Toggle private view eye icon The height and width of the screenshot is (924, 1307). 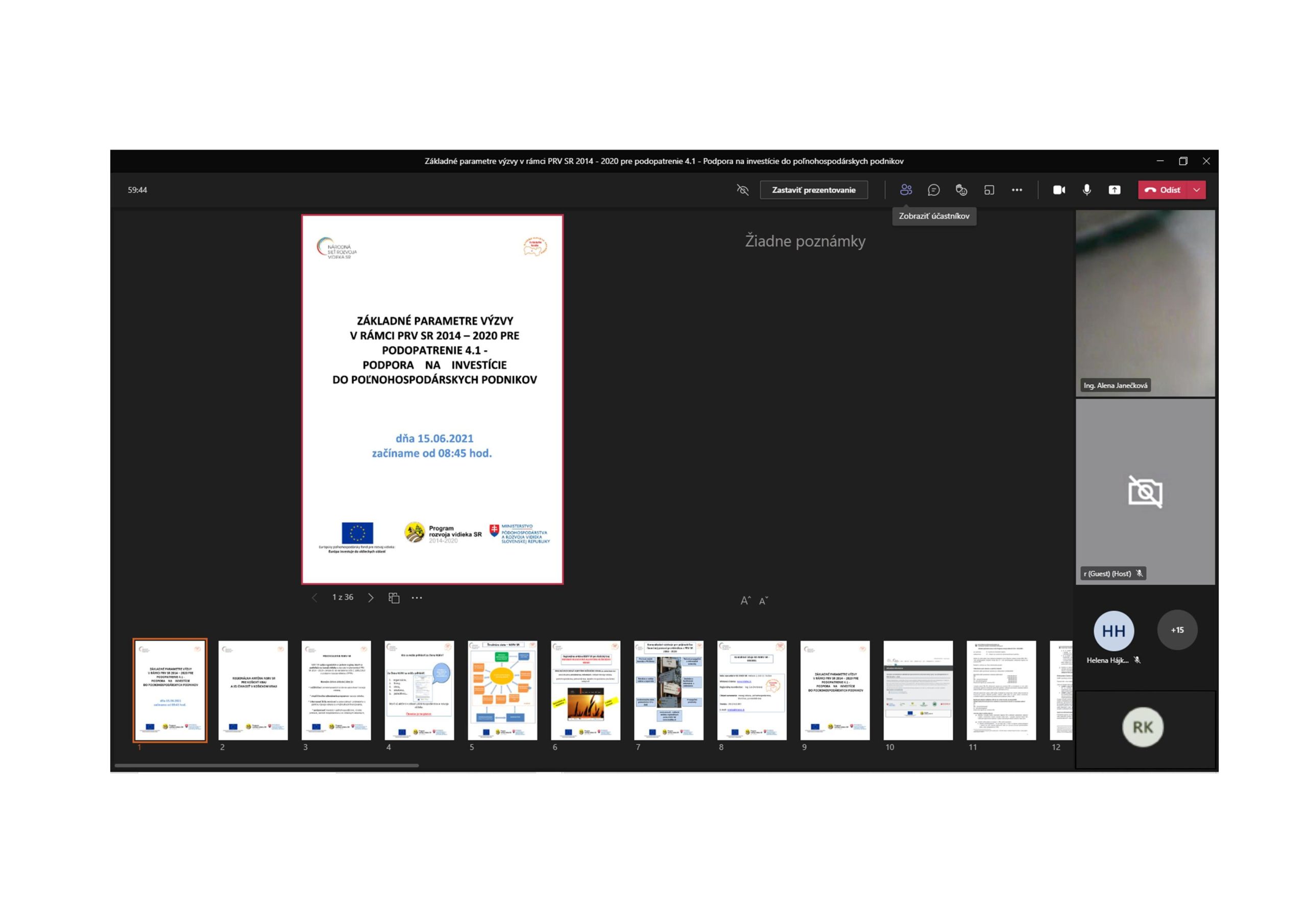click(x=742, y=189)
